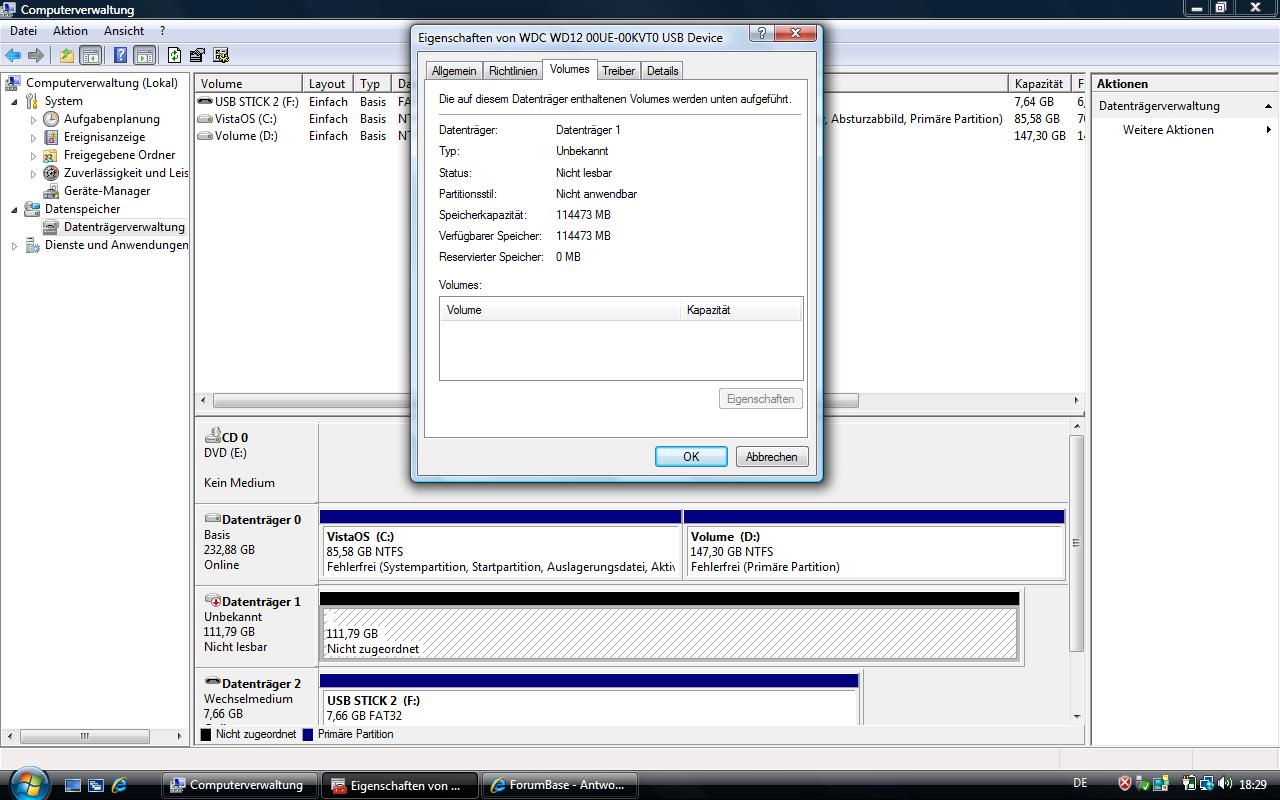Click the up-one-level folder icon
This screenshot has height=800, width=1280.
[66, 56]
